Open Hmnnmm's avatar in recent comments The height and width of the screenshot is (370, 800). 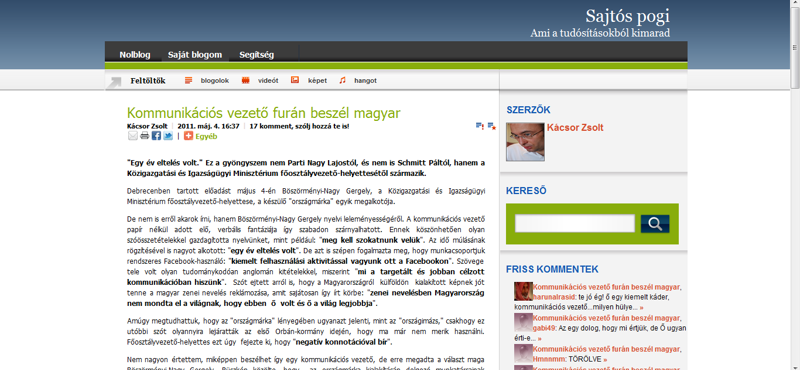tap(523, 354)
